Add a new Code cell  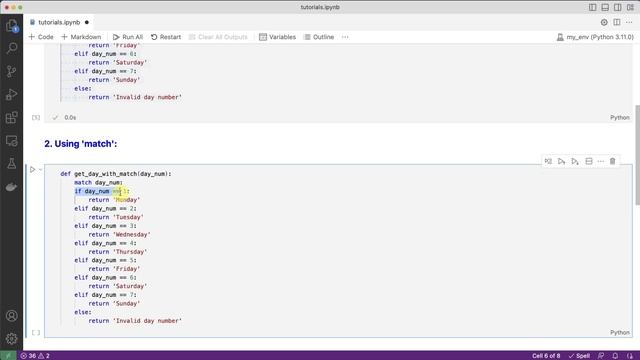point(41,37)
